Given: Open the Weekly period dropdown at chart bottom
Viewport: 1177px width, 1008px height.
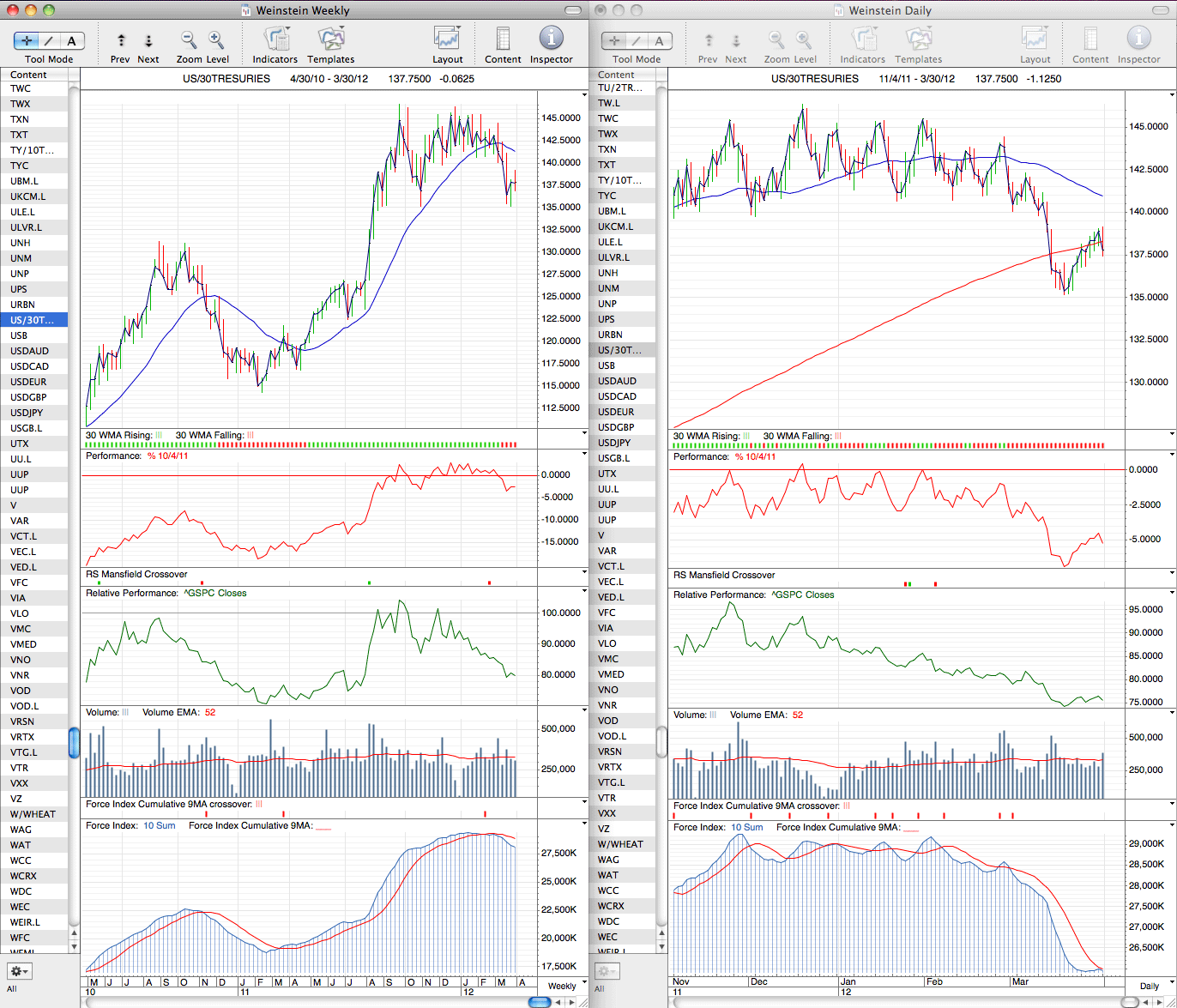Looking at the screenshot, I should (x=563, y=987).
